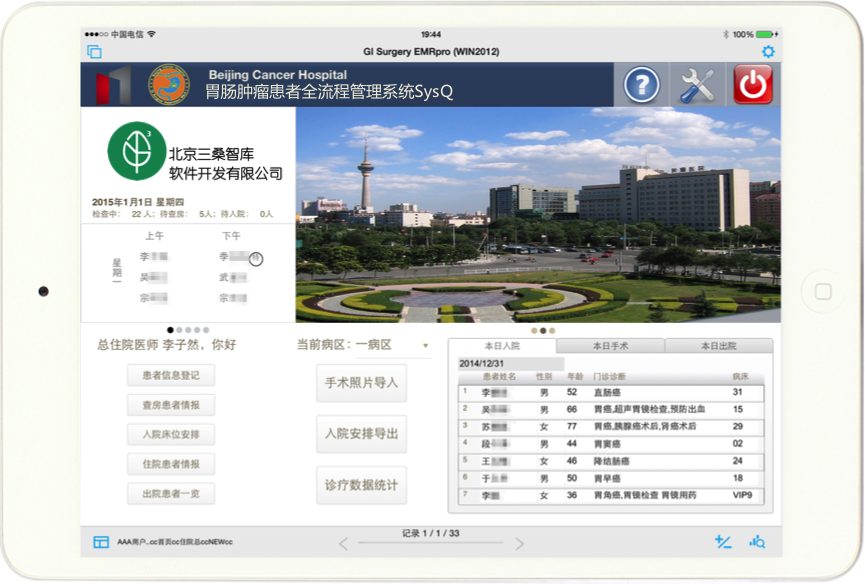Screen dimensions: 865x584
Task: Click the Beijing Cancer Hospital round emblem
Action: pyautogui.click(x=168, y=86)
